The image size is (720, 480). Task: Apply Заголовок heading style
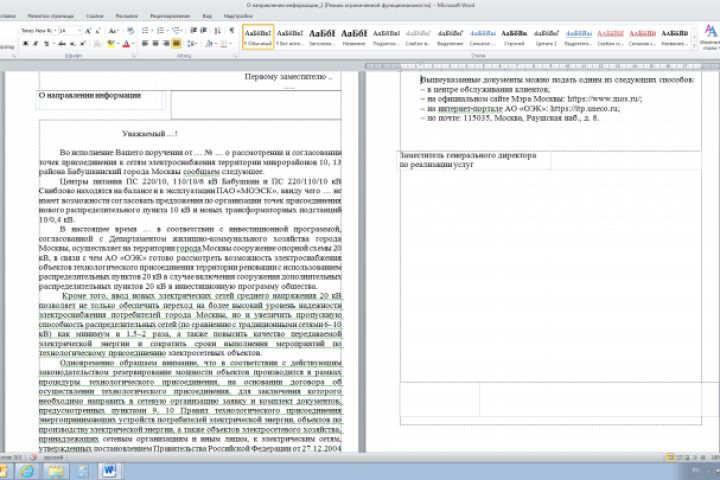322,37
